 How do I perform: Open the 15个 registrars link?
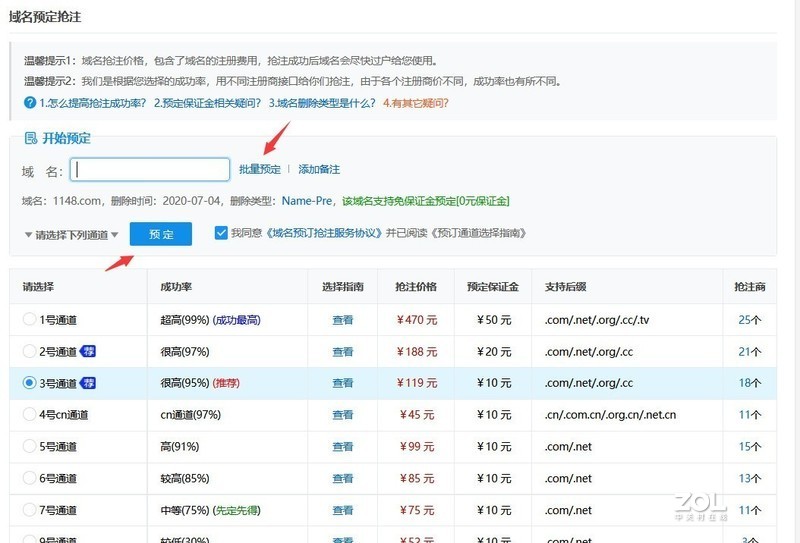(749, 447)
